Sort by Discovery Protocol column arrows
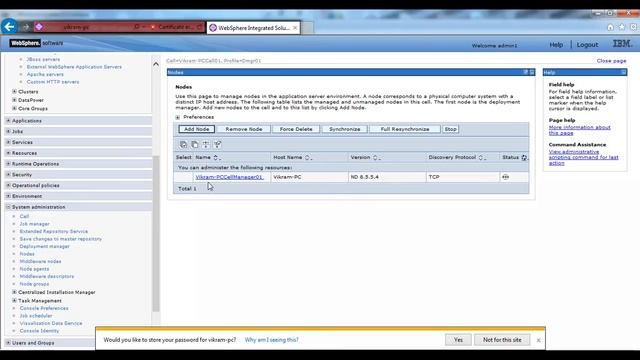This screenshot has height=360, width=640. click(481, 158)
